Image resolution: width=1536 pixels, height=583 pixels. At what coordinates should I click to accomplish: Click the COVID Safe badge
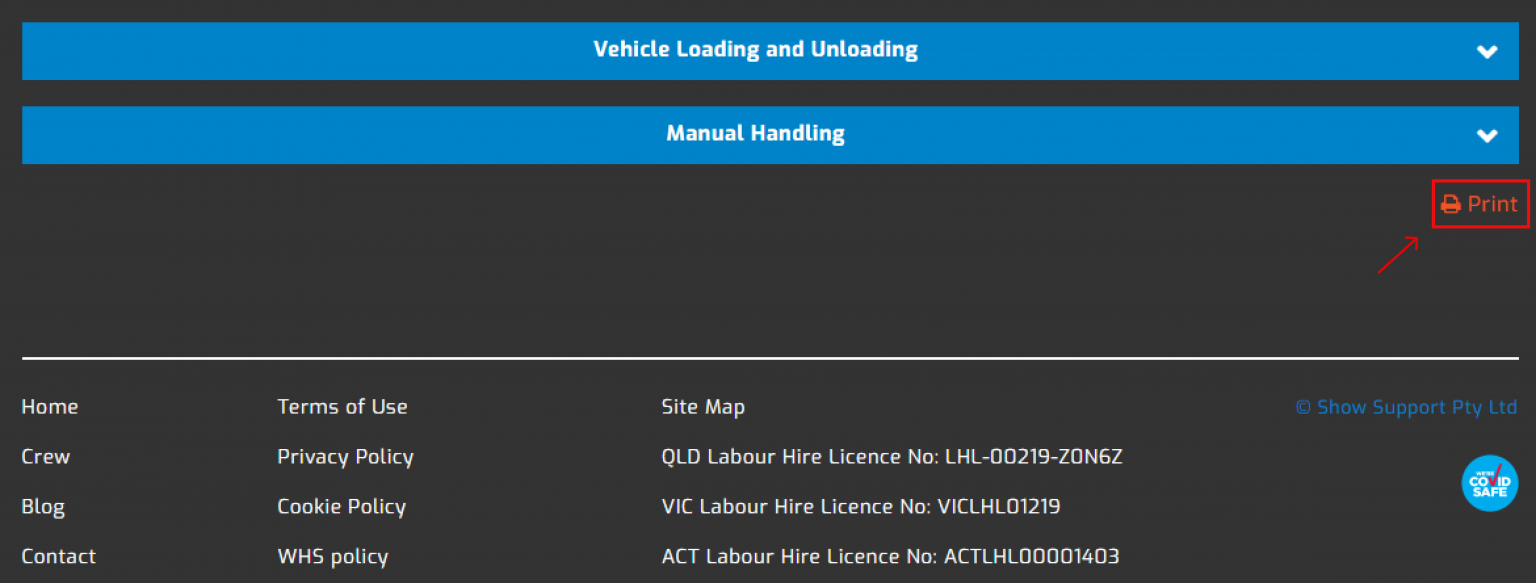click(1489, 483)
